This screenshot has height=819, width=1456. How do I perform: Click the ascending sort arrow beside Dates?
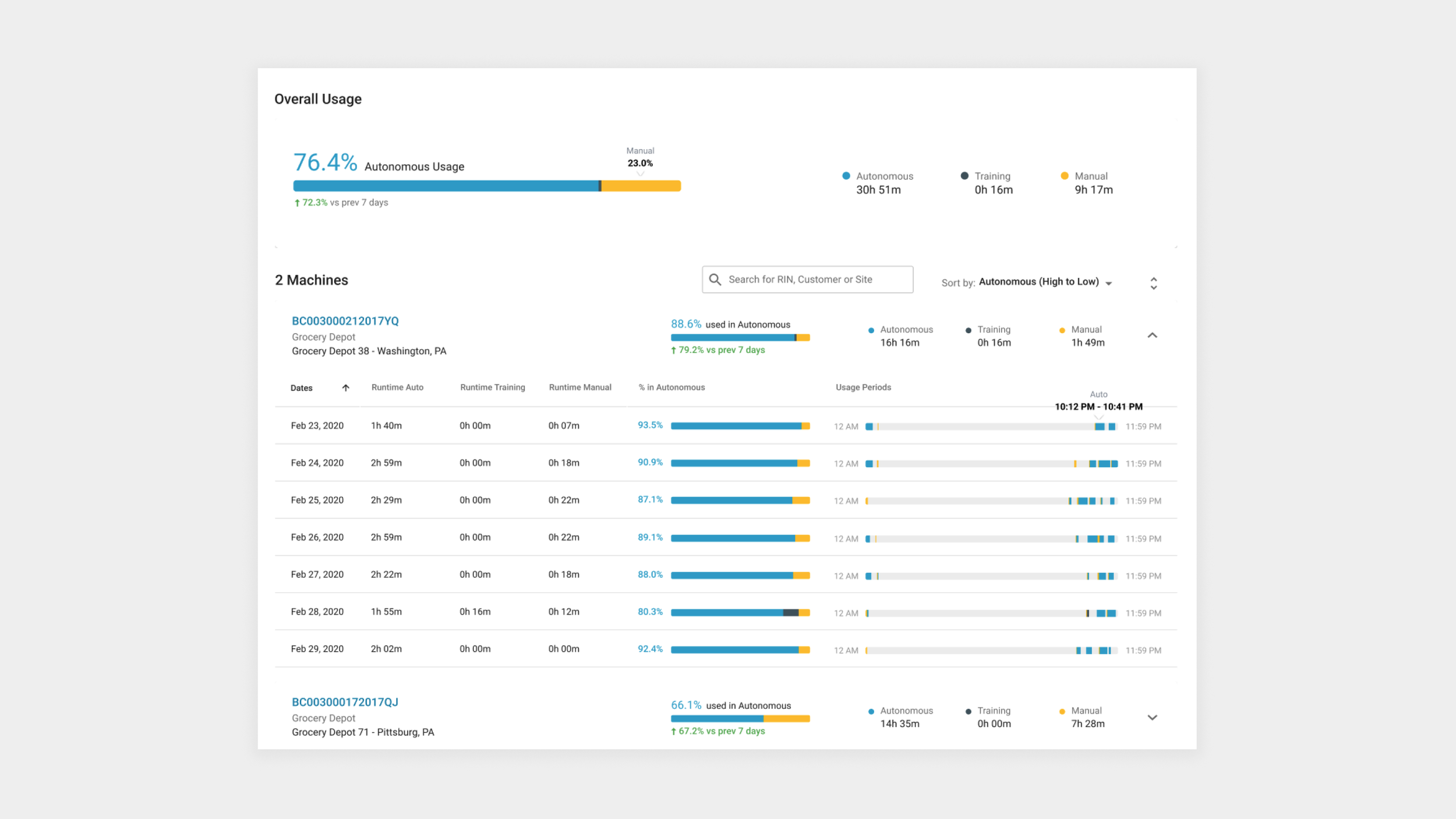[x=347, y=387]
